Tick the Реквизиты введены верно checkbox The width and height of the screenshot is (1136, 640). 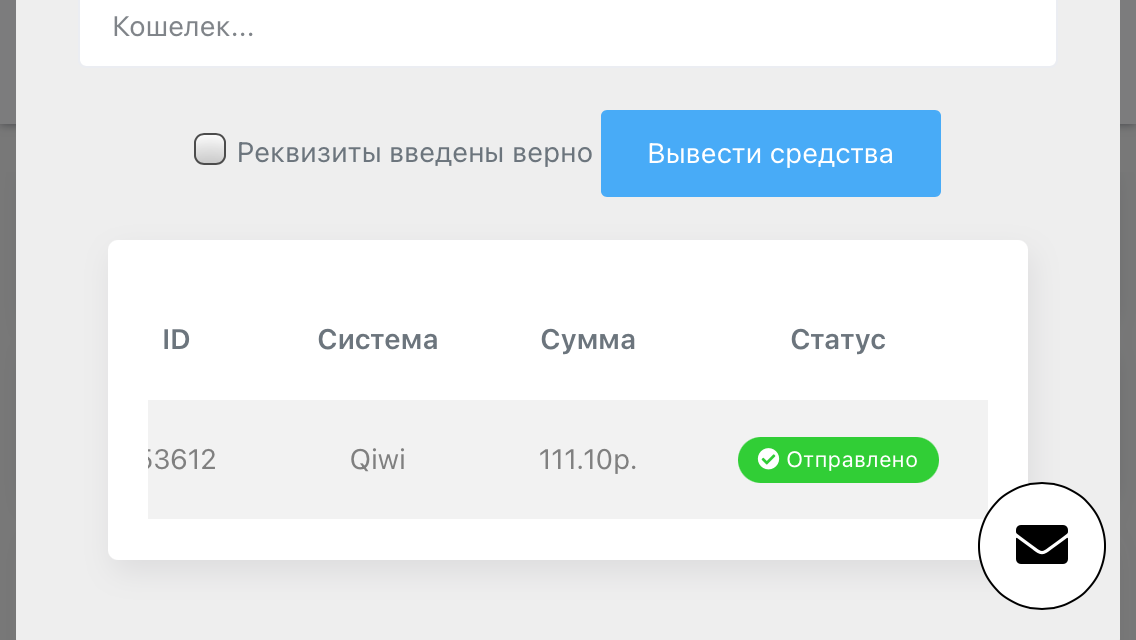(210, 149)
